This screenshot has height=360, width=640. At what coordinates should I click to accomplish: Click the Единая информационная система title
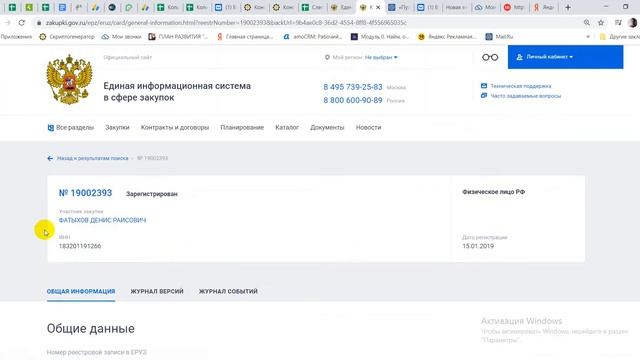(177, 91)
